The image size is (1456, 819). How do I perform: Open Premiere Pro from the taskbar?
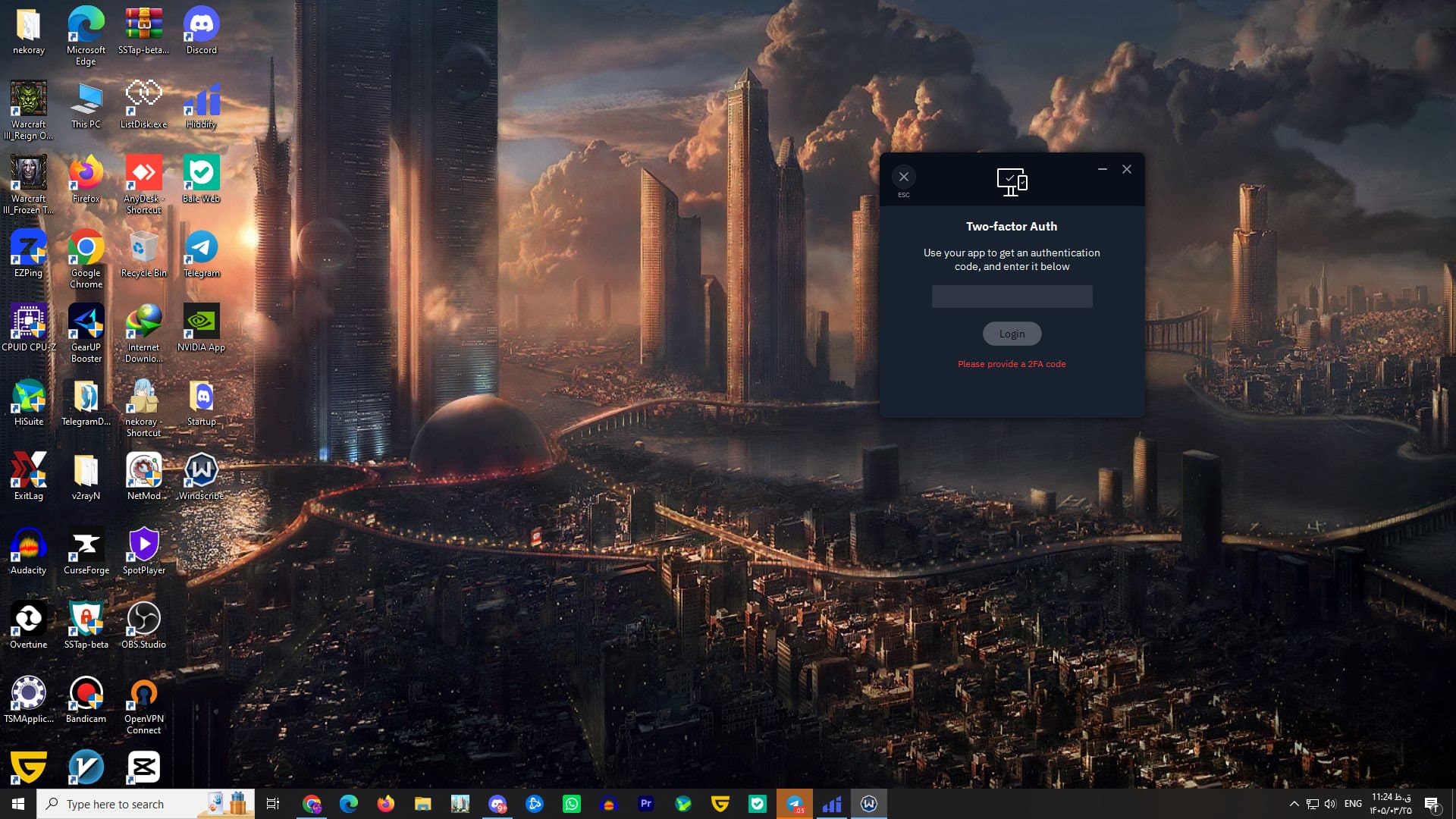click(x=646, y=804)
